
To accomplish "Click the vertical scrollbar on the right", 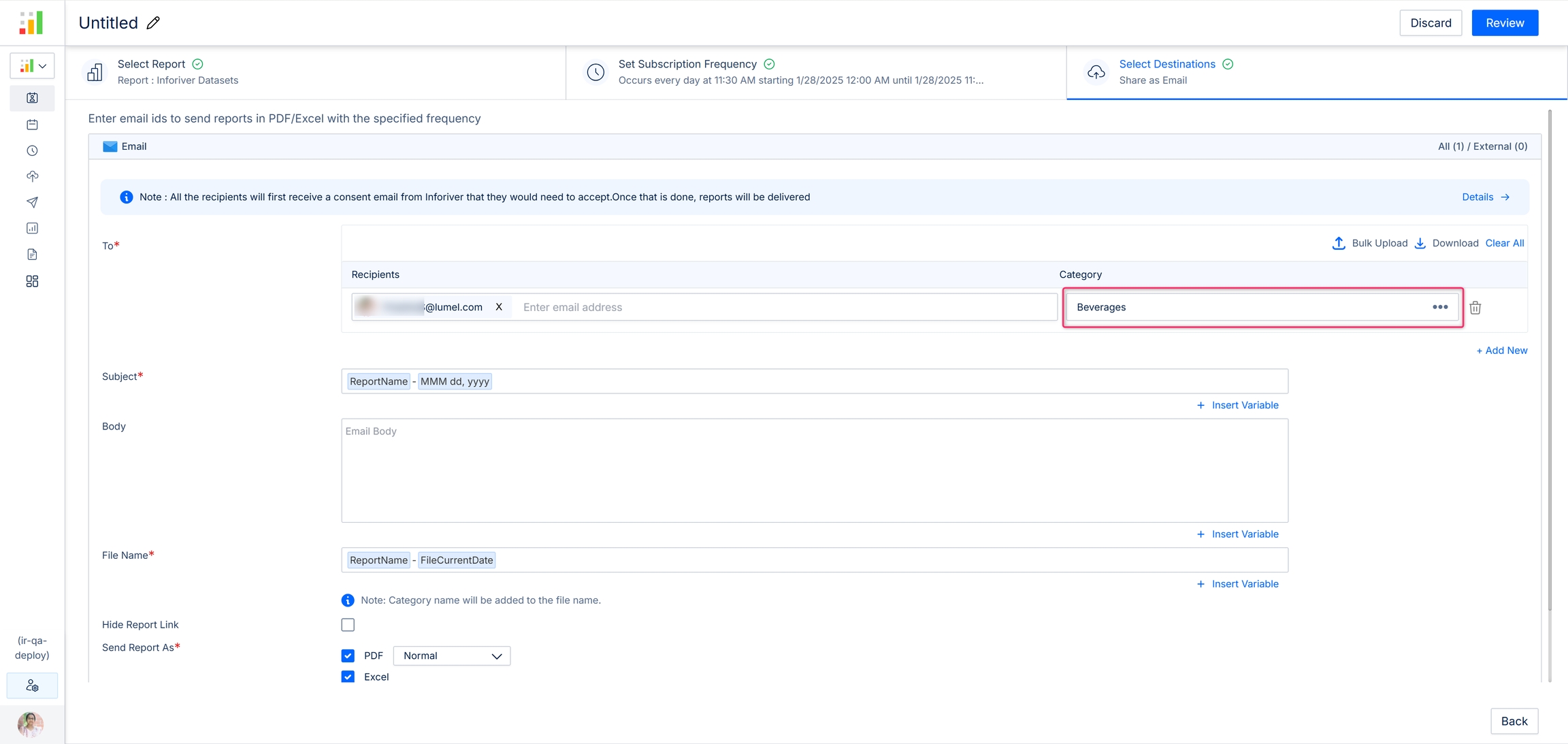I will tap(1550, 361).
